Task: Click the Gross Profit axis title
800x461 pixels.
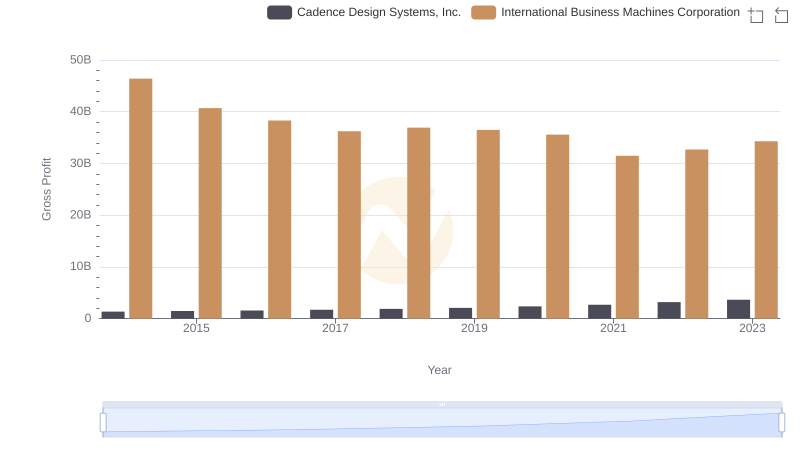Action: tap(46, 189)
